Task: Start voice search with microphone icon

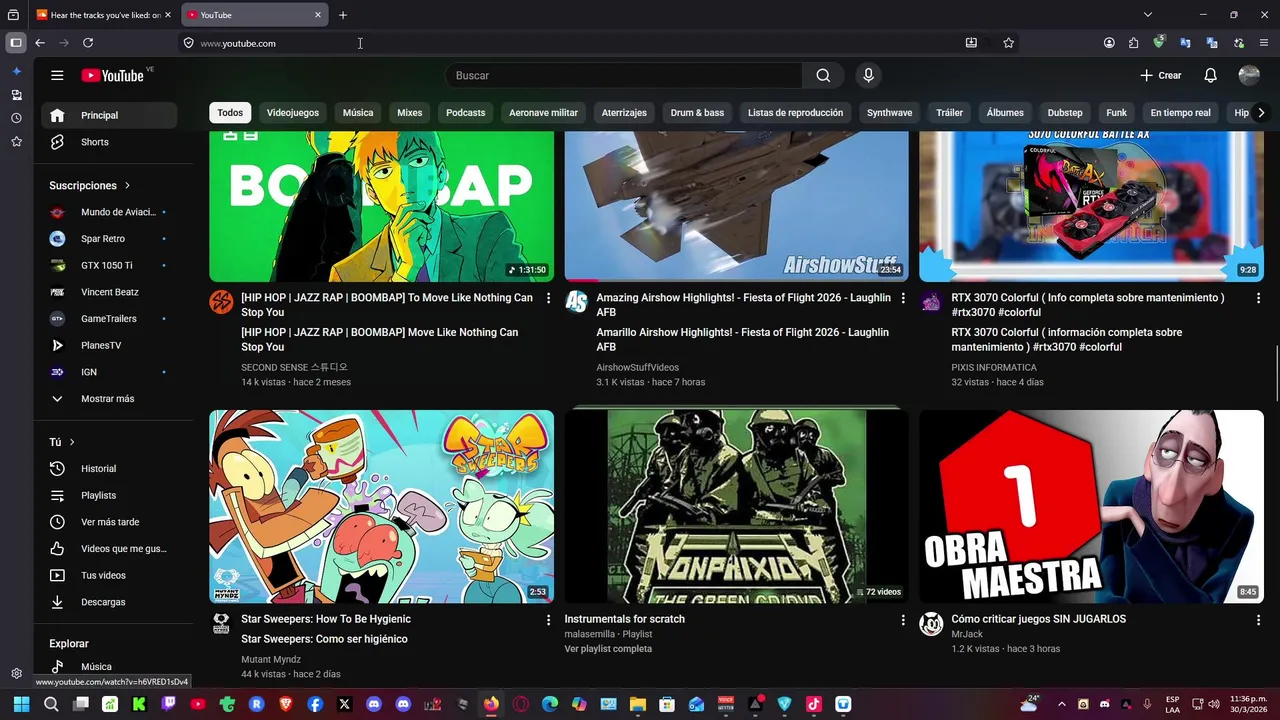Action: coord(868,75)
